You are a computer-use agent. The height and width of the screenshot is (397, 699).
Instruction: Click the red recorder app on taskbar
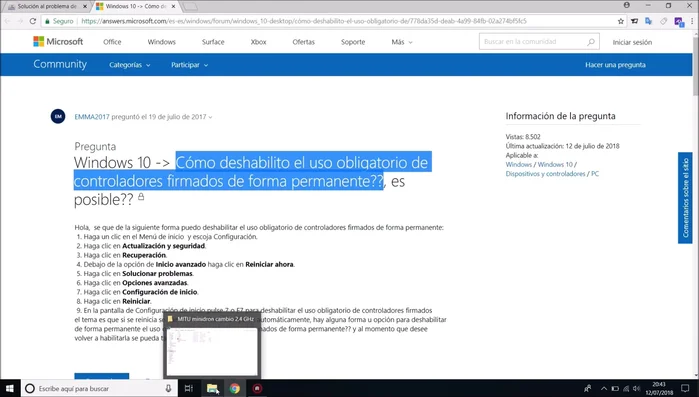257,389
